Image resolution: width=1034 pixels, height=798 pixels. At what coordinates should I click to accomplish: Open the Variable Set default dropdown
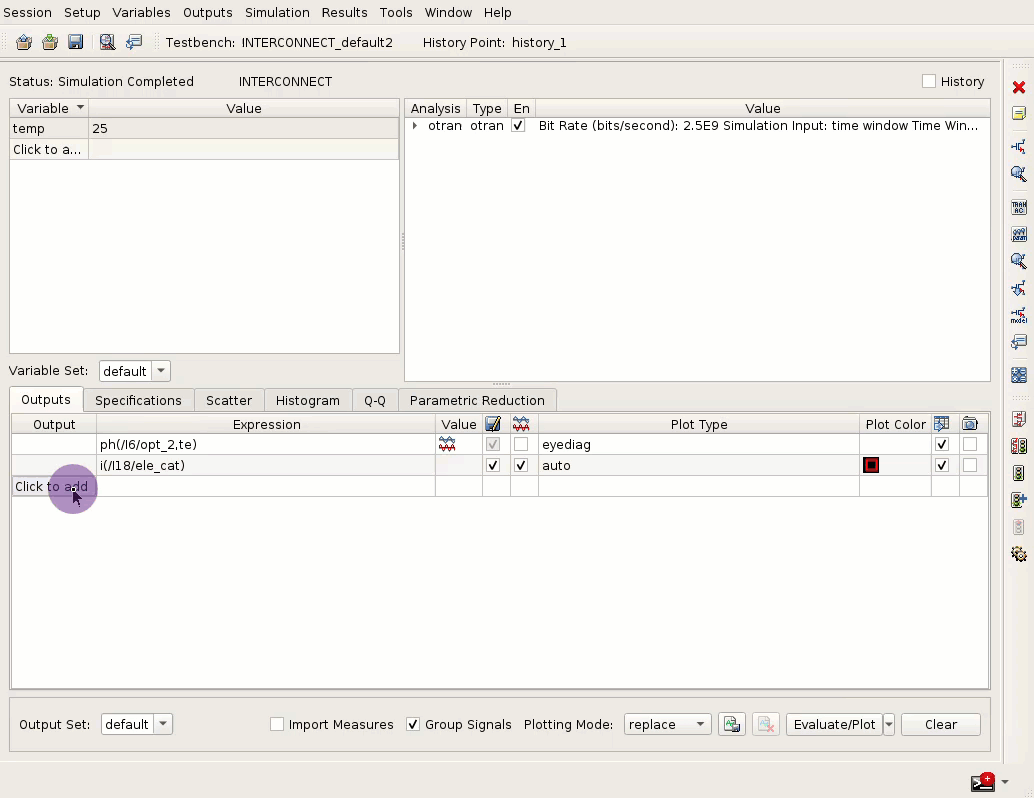[x=135, y=371]
